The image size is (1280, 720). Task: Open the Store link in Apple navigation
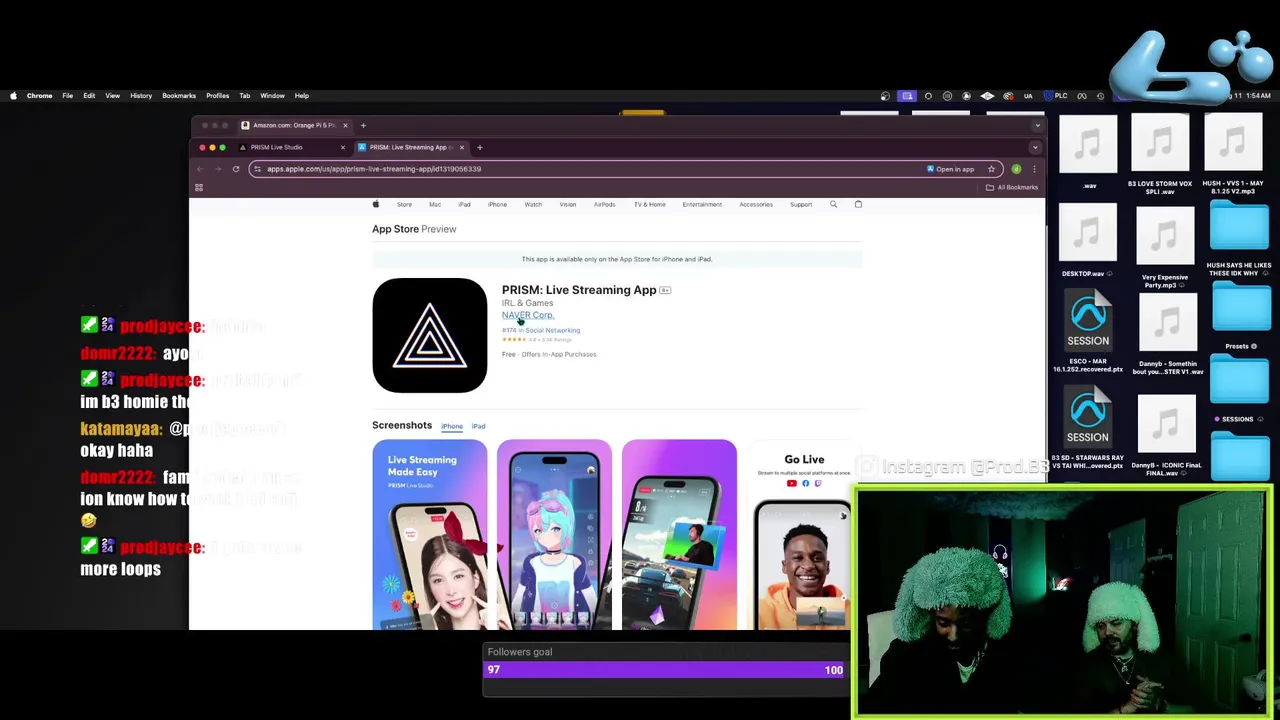click(404, 204)
